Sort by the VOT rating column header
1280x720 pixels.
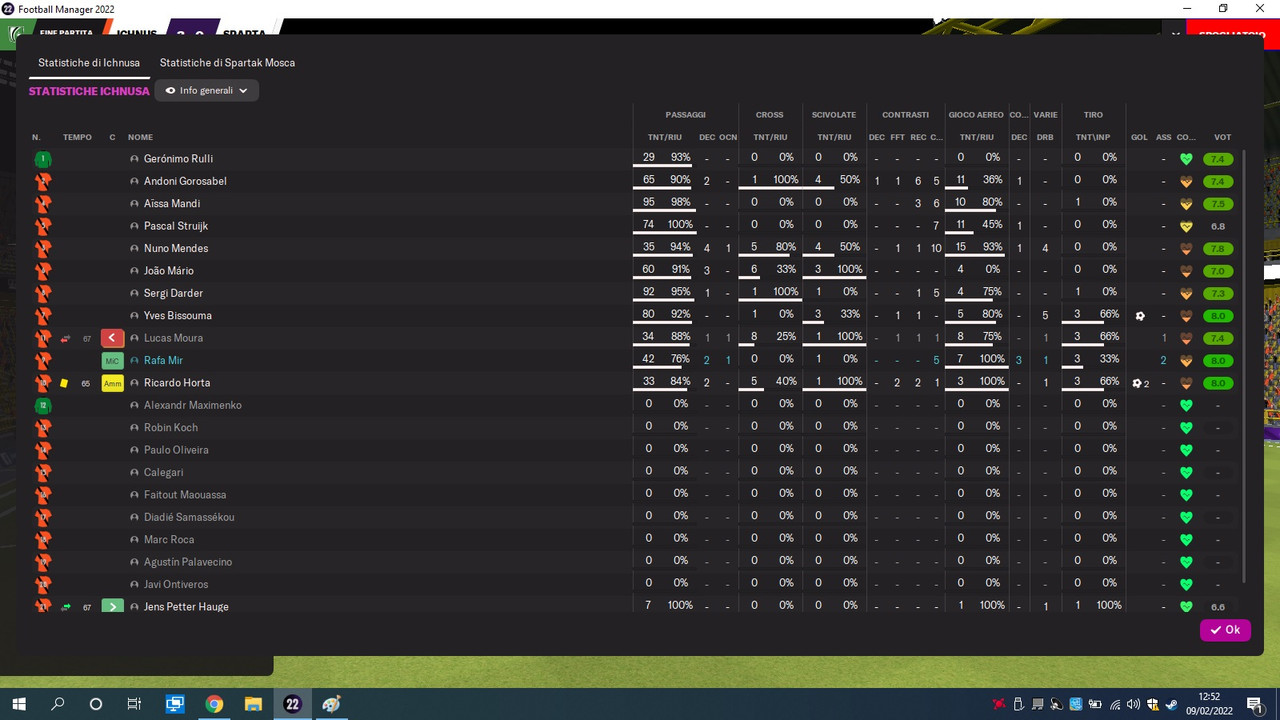tap(1222, 137)
